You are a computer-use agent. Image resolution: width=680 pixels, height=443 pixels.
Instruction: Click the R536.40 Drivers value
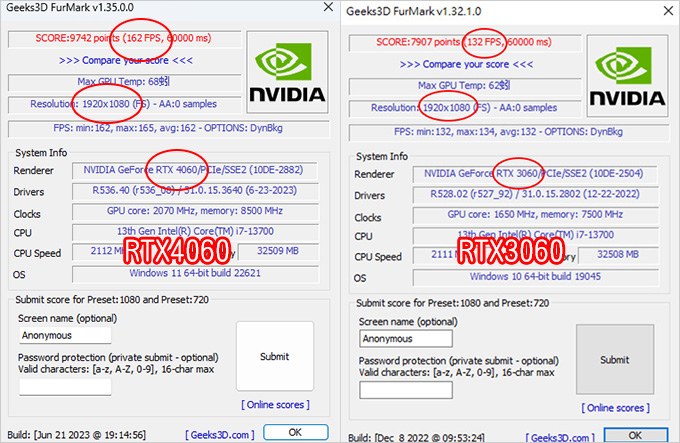click(x=194, y=191)
